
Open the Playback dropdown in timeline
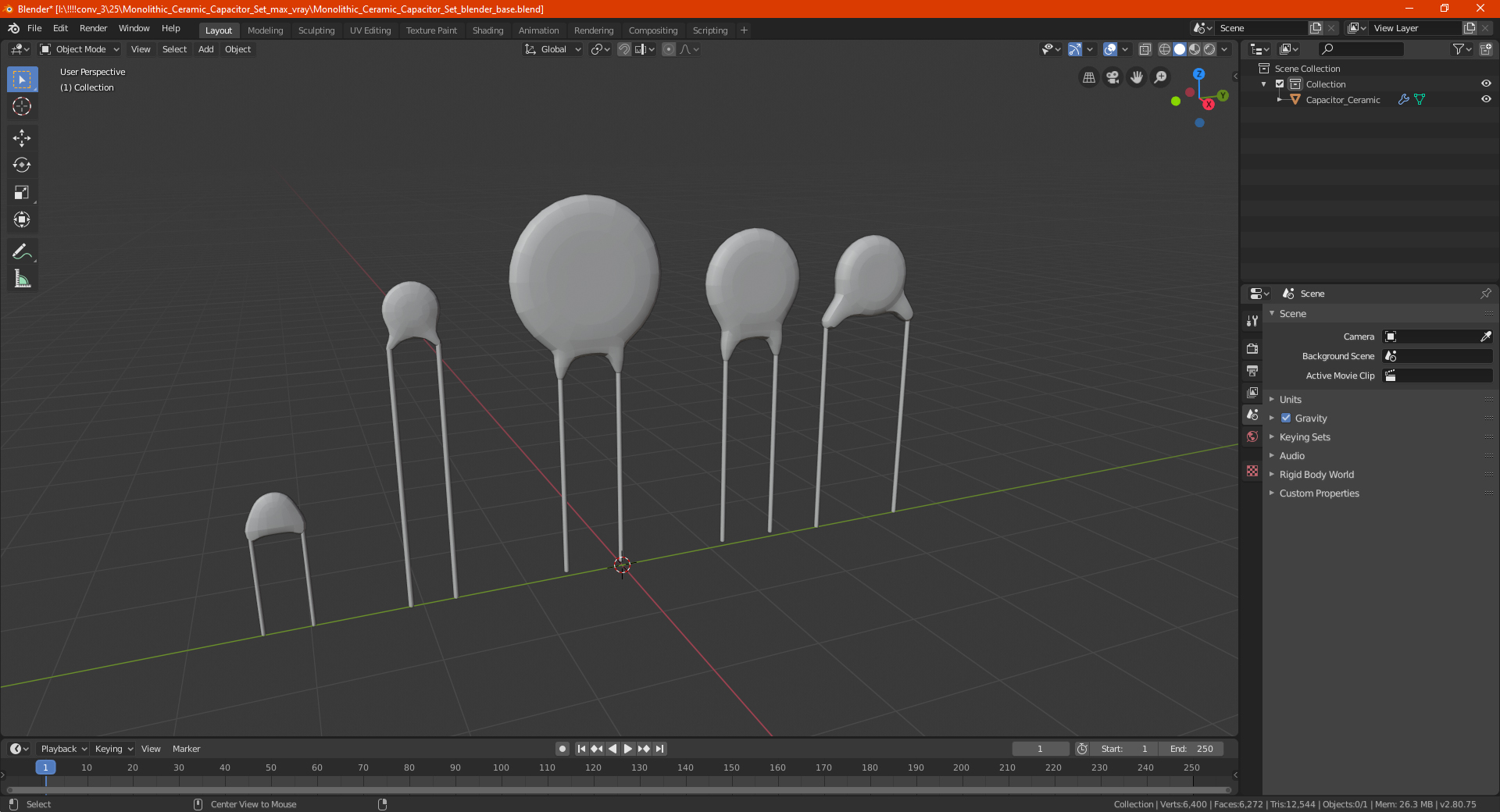point(64,749)
